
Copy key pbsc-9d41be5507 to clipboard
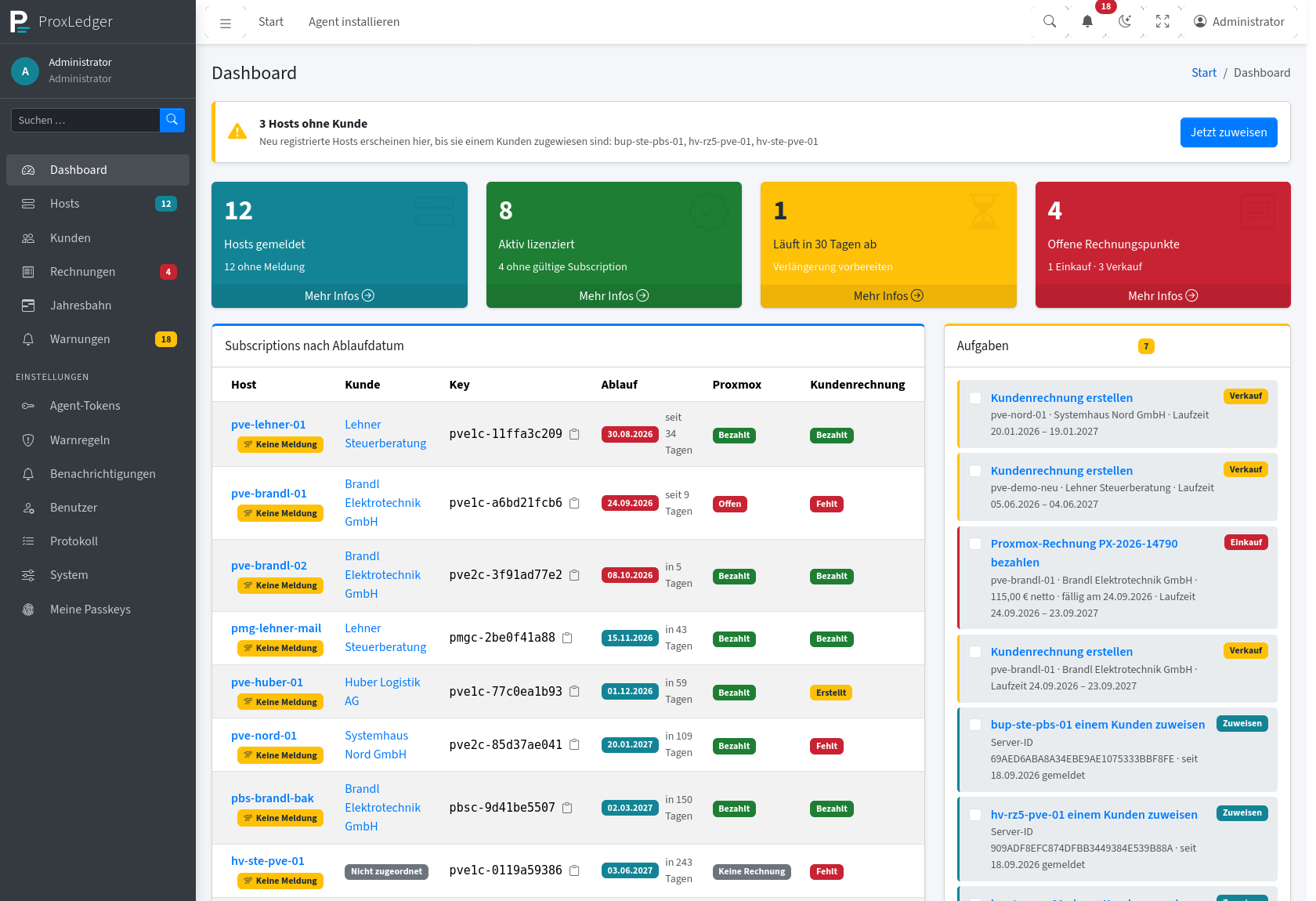point(567,808)
